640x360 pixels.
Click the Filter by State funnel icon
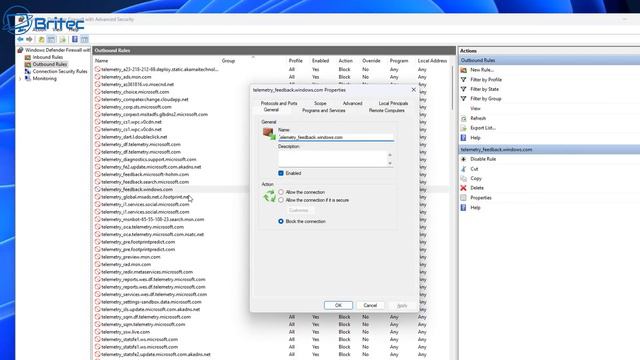tap(464, 89)
